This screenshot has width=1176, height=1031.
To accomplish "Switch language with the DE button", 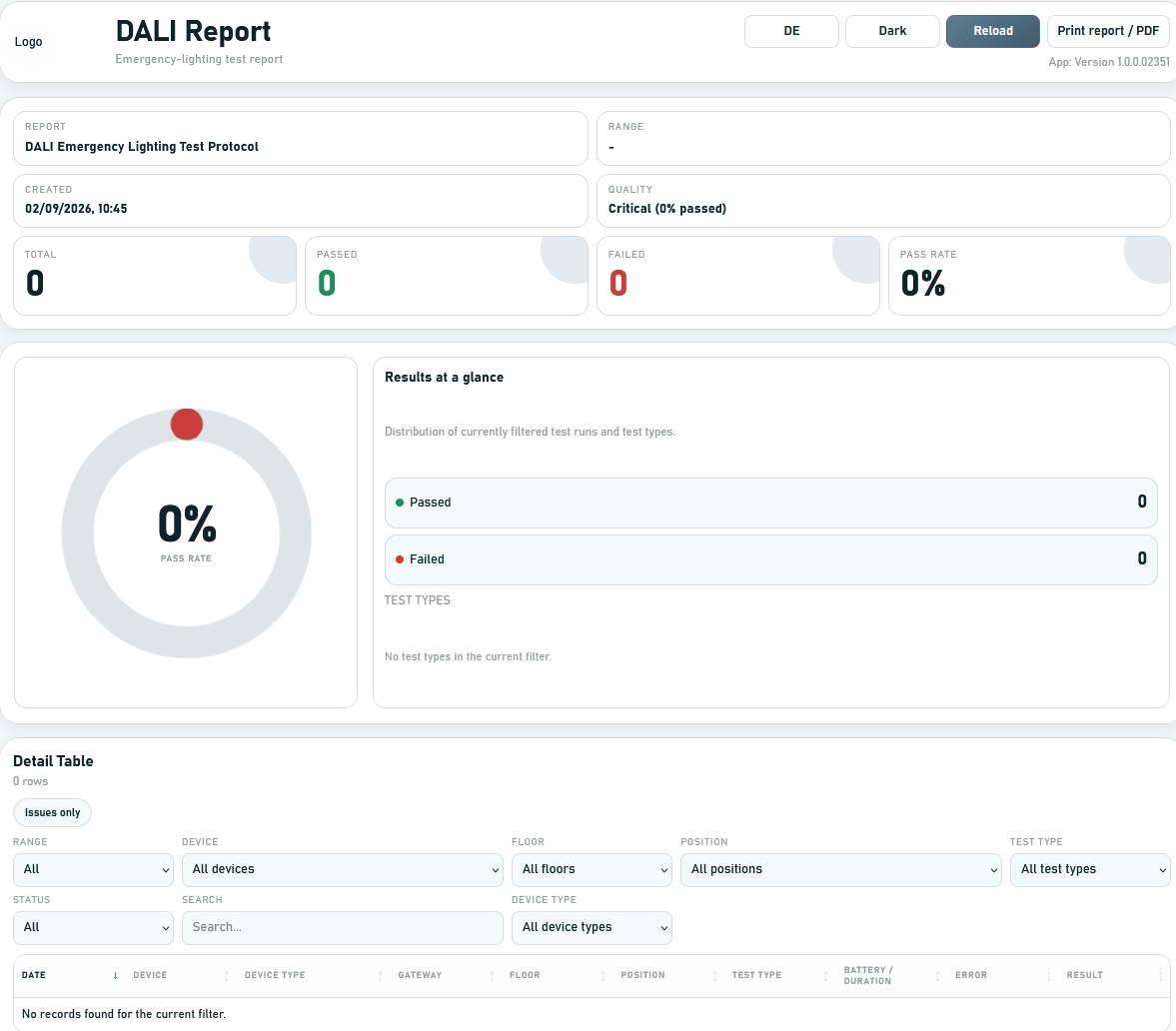I will pyautogui.click(x=791, y=32).
